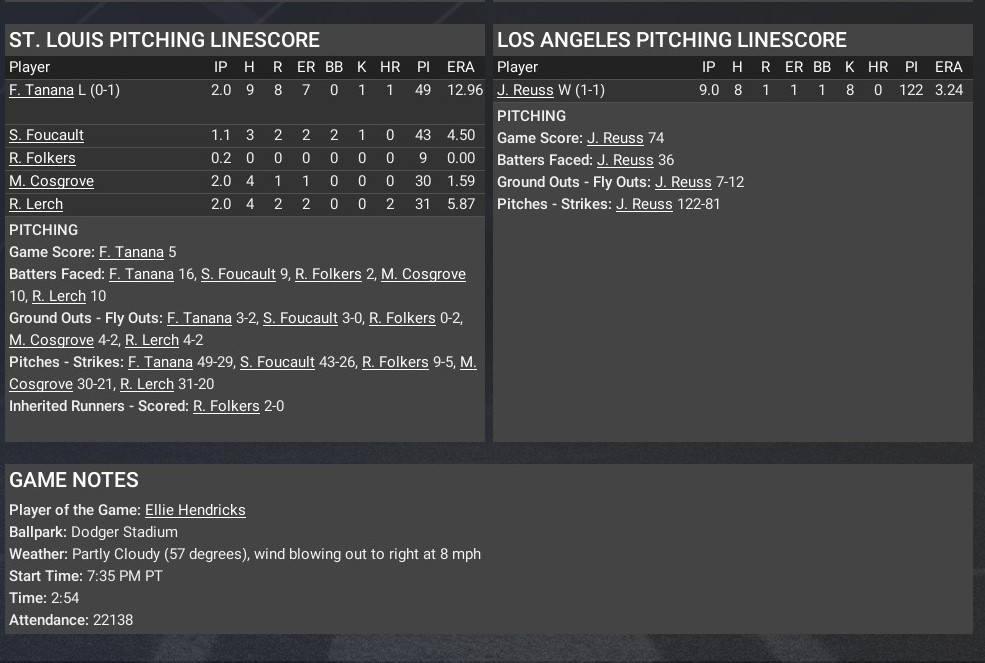Click R. Folkers in St. Louis Pitches - Strikes
Image resolution: width=985 pixels, height=663 pixels.
coord(395,362)
